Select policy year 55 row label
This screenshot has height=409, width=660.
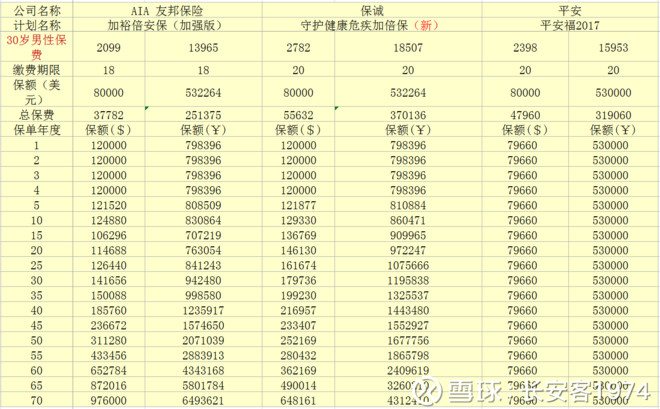tap(37, 356)
